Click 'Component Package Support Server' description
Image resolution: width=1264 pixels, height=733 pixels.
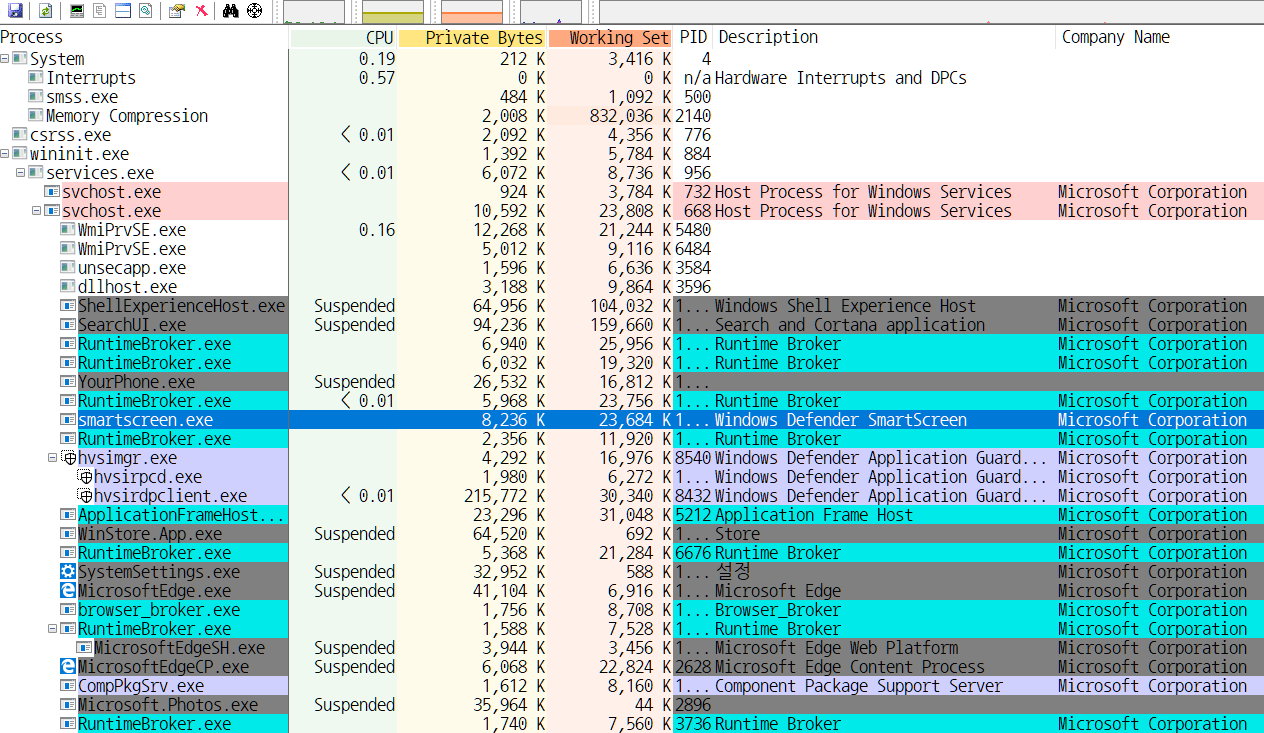[858, 686]
